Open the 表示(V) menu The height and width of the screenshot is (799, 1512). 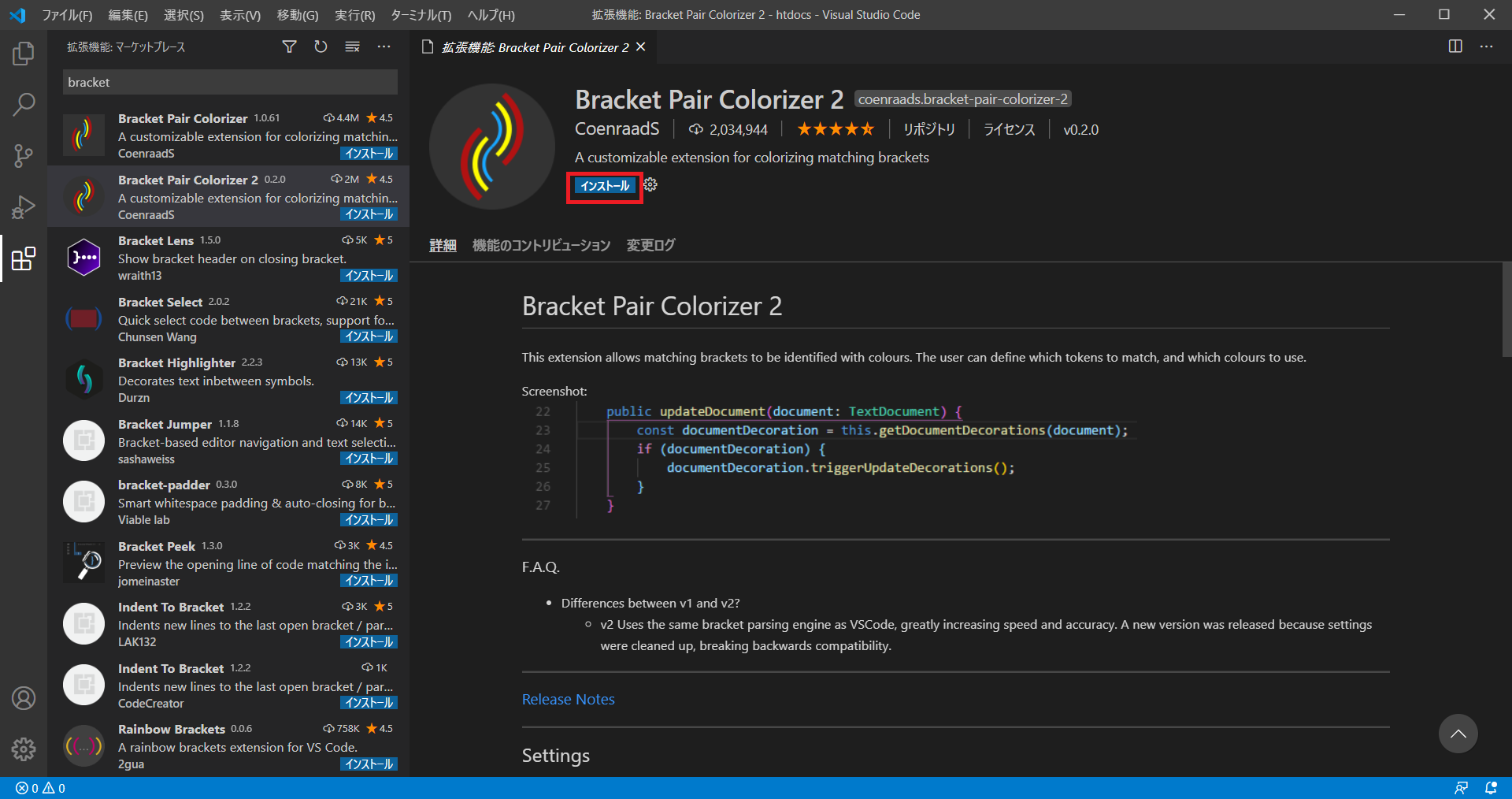[x=239, y=15]
